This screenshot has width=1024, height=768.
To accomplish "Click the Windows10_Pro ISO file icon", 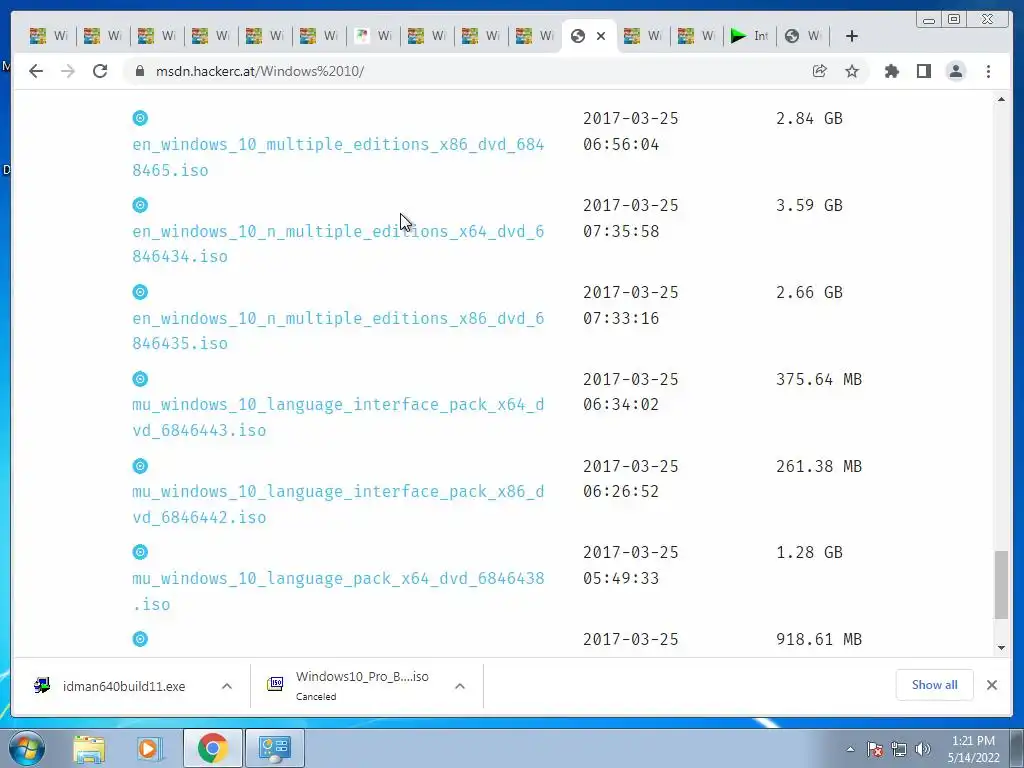I will pyautogui.click(x=275, y=684).
